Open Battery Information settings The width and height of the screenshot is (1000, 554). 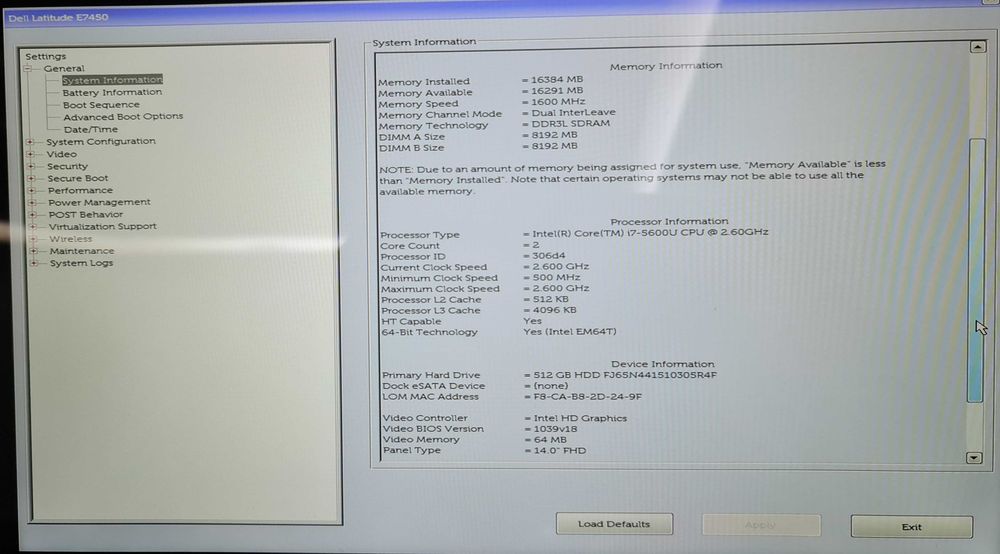coord(112,92)
